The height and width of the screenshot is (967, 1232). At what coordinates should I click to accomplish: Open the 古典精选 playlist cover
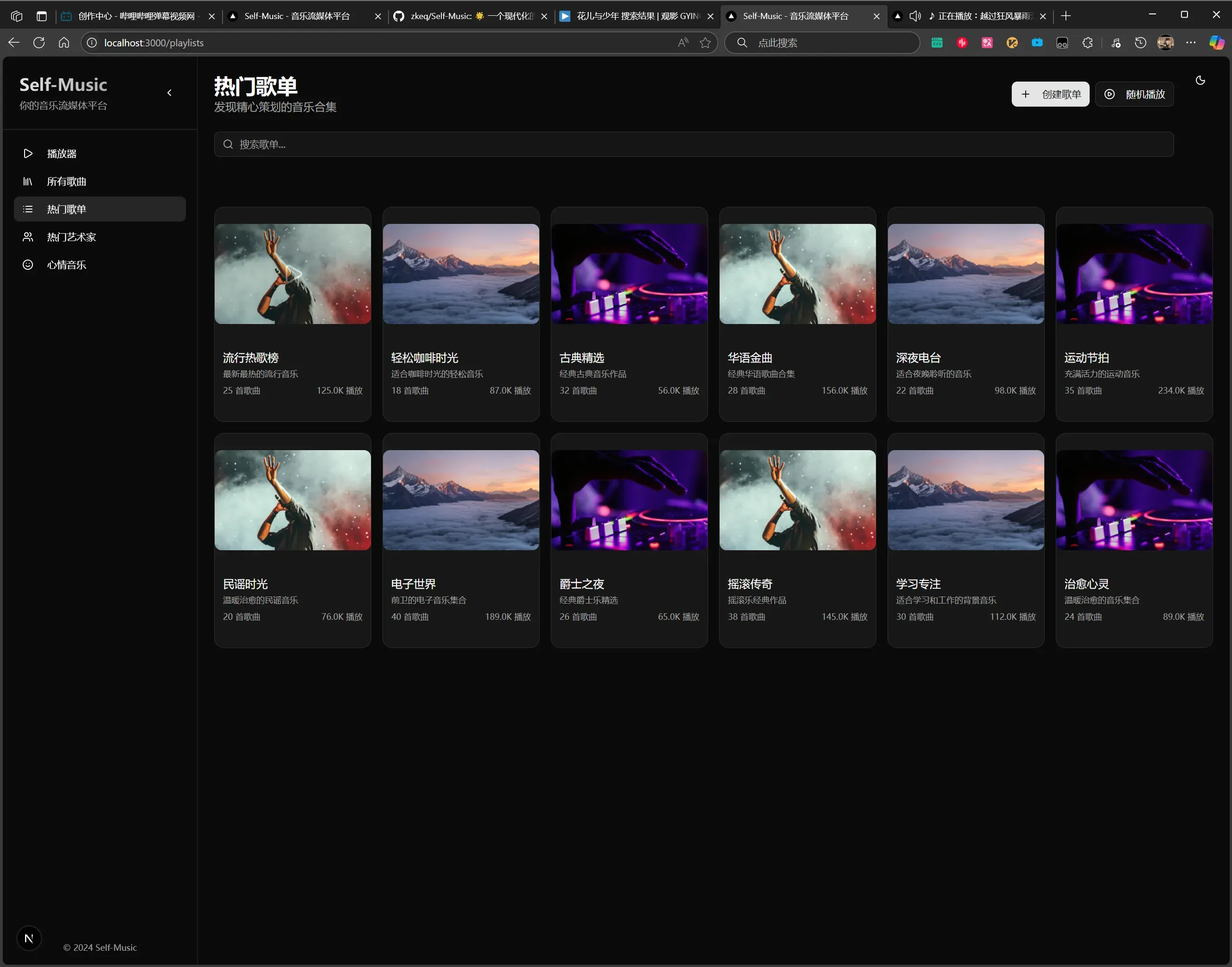pos(628,274)
